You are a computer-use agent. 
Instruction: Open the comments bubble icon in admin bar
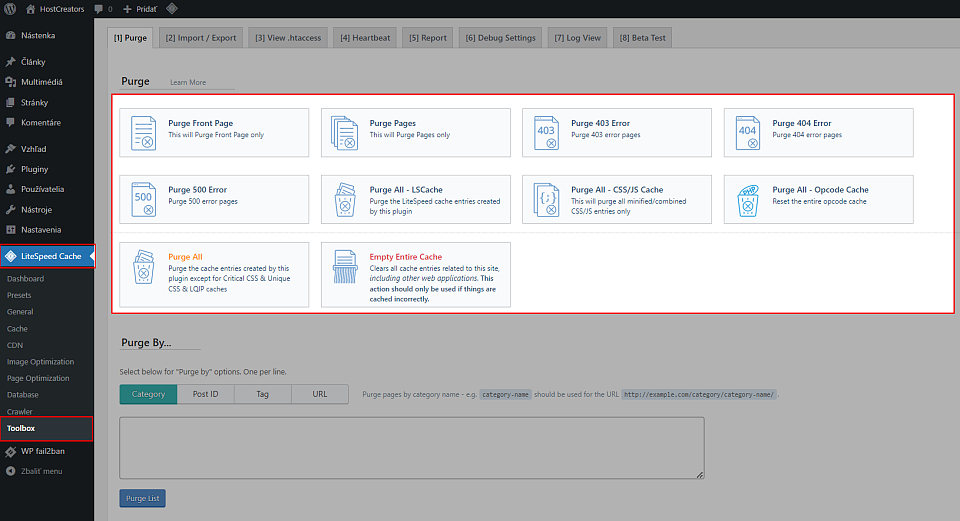click(x=99, y=9)
